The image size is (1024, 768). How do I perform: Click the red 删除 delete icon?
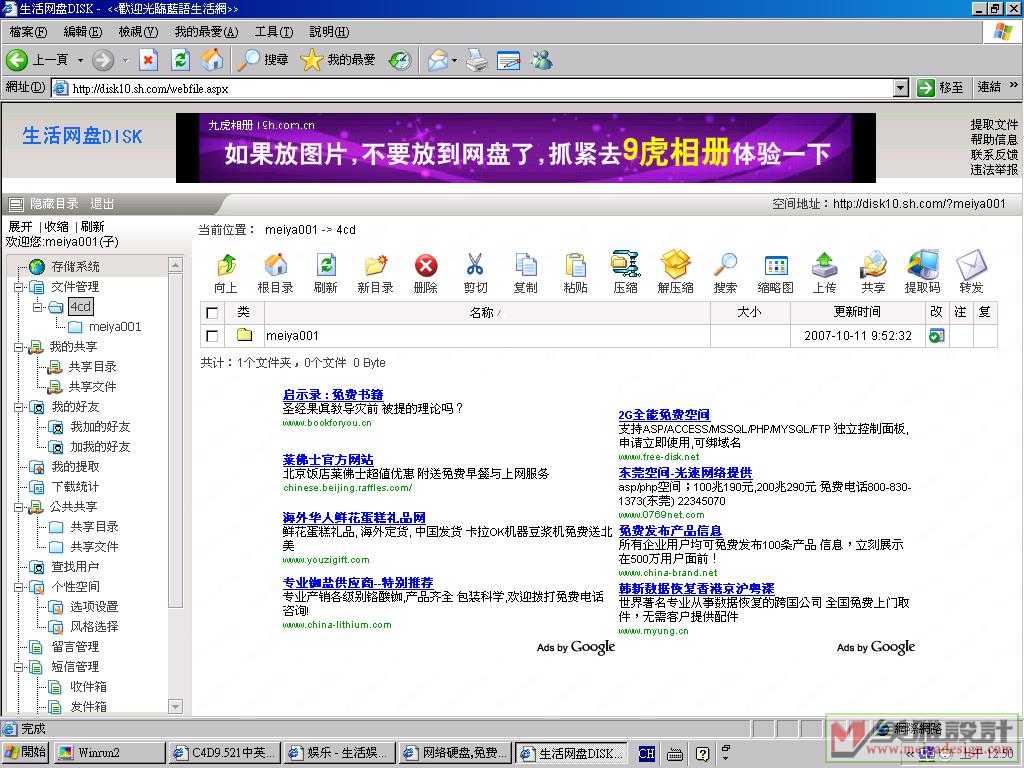coord(426,265)
